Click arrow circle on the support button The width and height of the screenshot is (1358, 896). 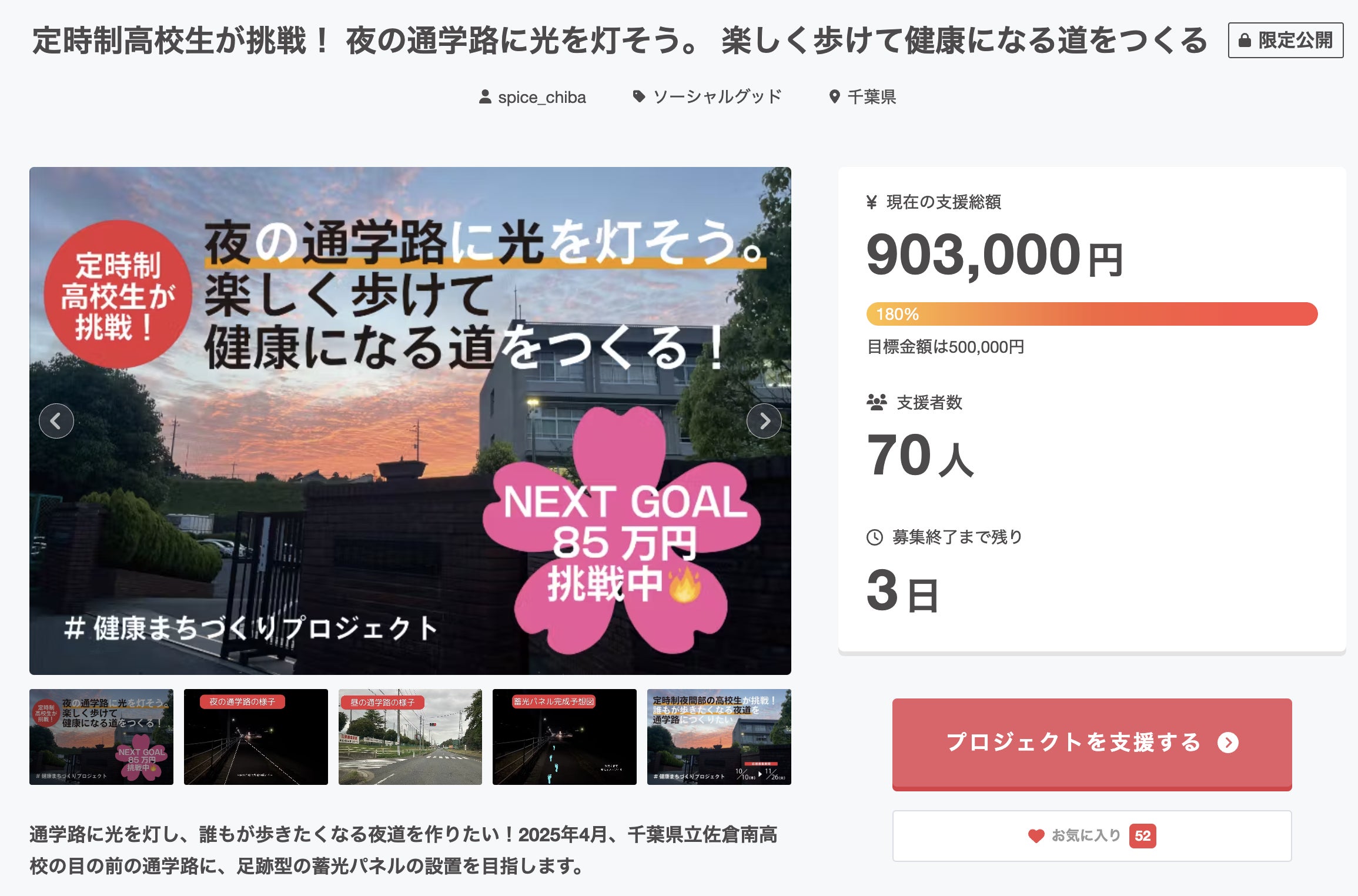pyautogui.click(x=1227, y=743)
